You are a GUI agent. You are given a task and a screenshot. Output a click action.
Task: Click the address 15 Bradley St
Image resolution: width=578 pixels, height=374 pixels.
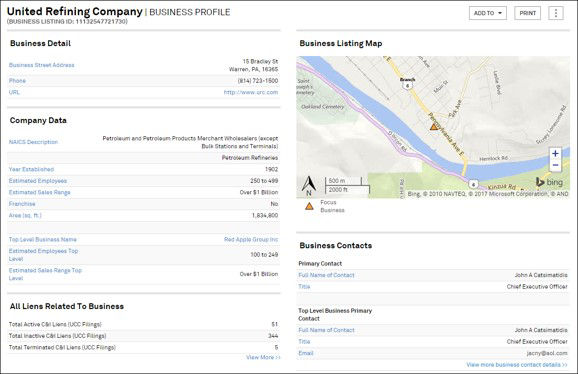coord(260,61)
